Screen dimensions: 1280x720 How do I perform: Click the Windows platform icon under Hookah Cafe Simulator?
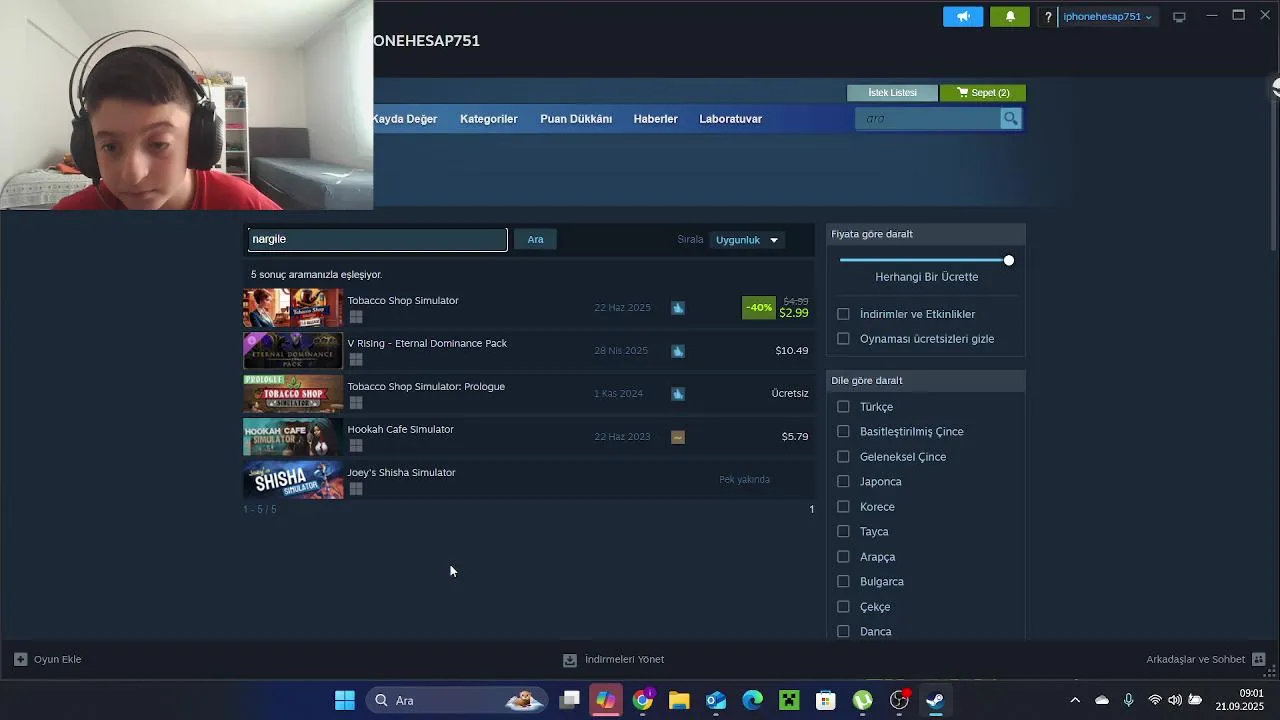[355, 446]
